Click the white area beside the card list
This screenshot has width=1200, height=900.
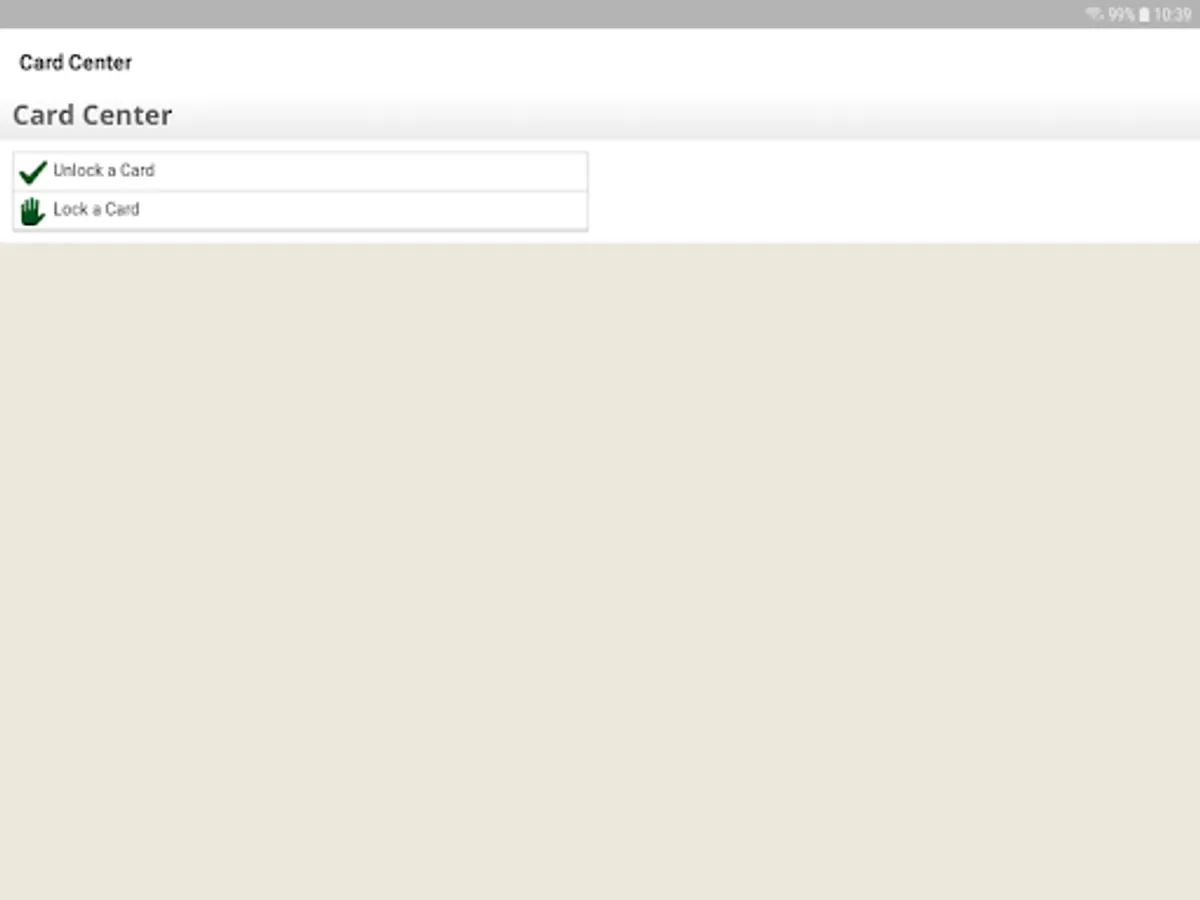point(893,191)
